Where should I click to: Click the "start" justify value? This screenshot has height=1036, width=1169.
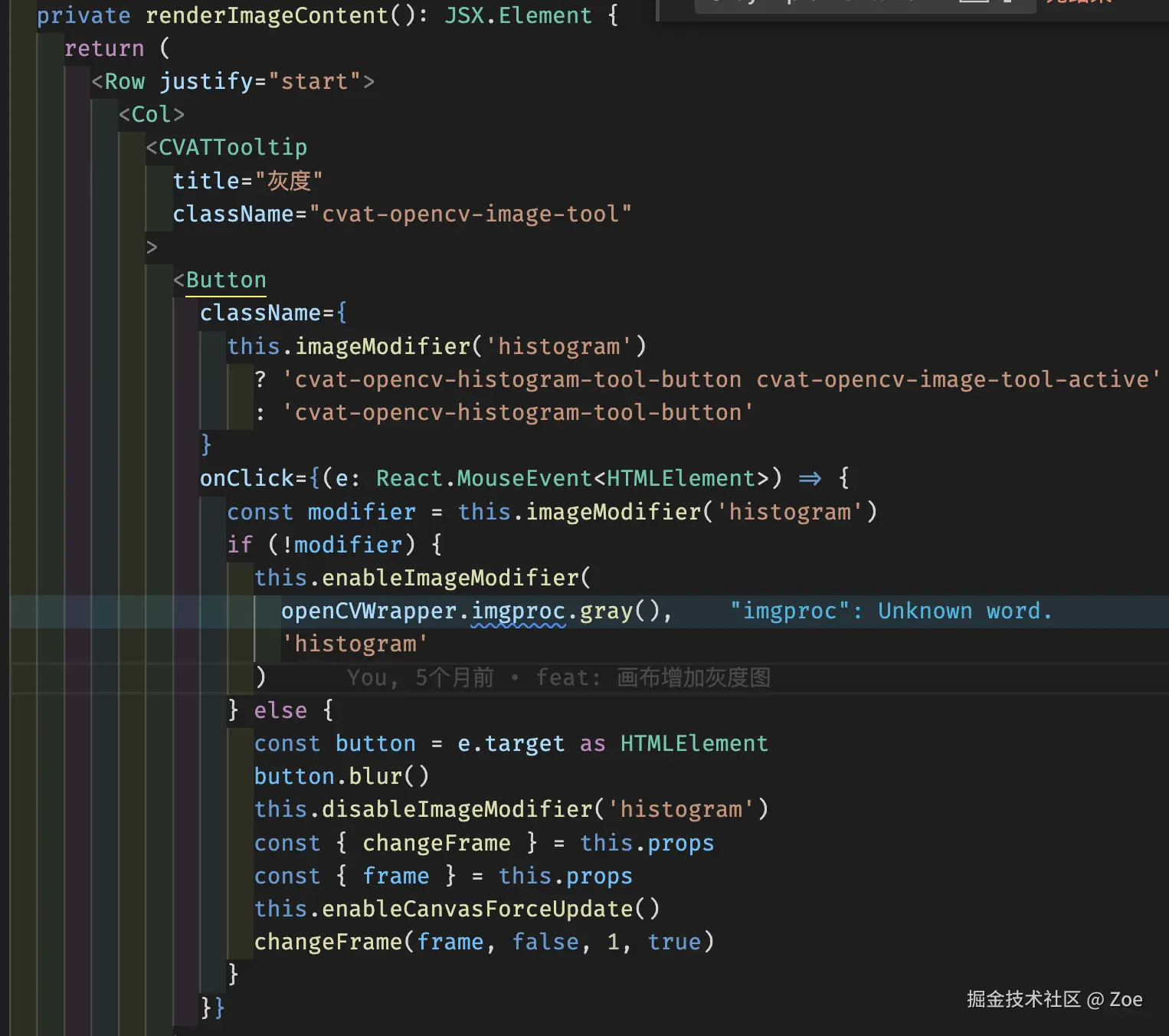tap(314, 81)
